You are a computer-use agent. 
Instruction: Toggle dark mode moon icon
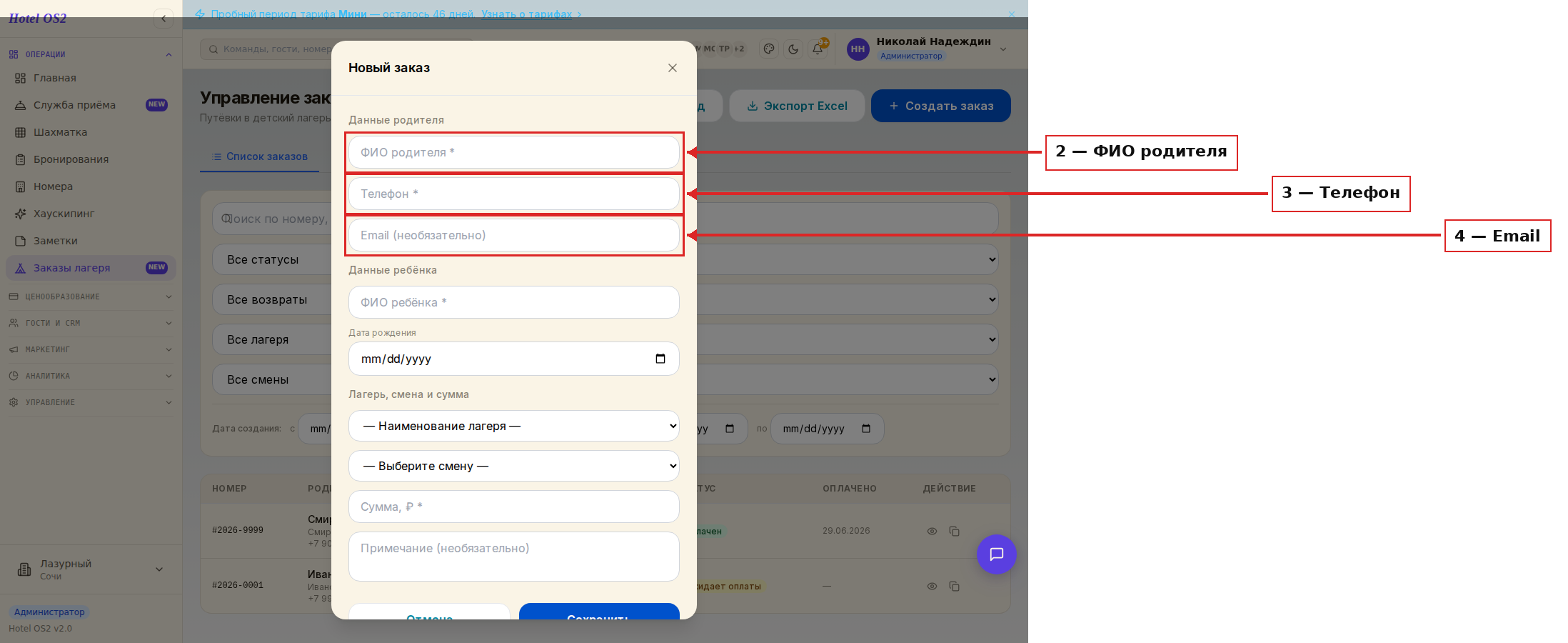pos(793,49)
